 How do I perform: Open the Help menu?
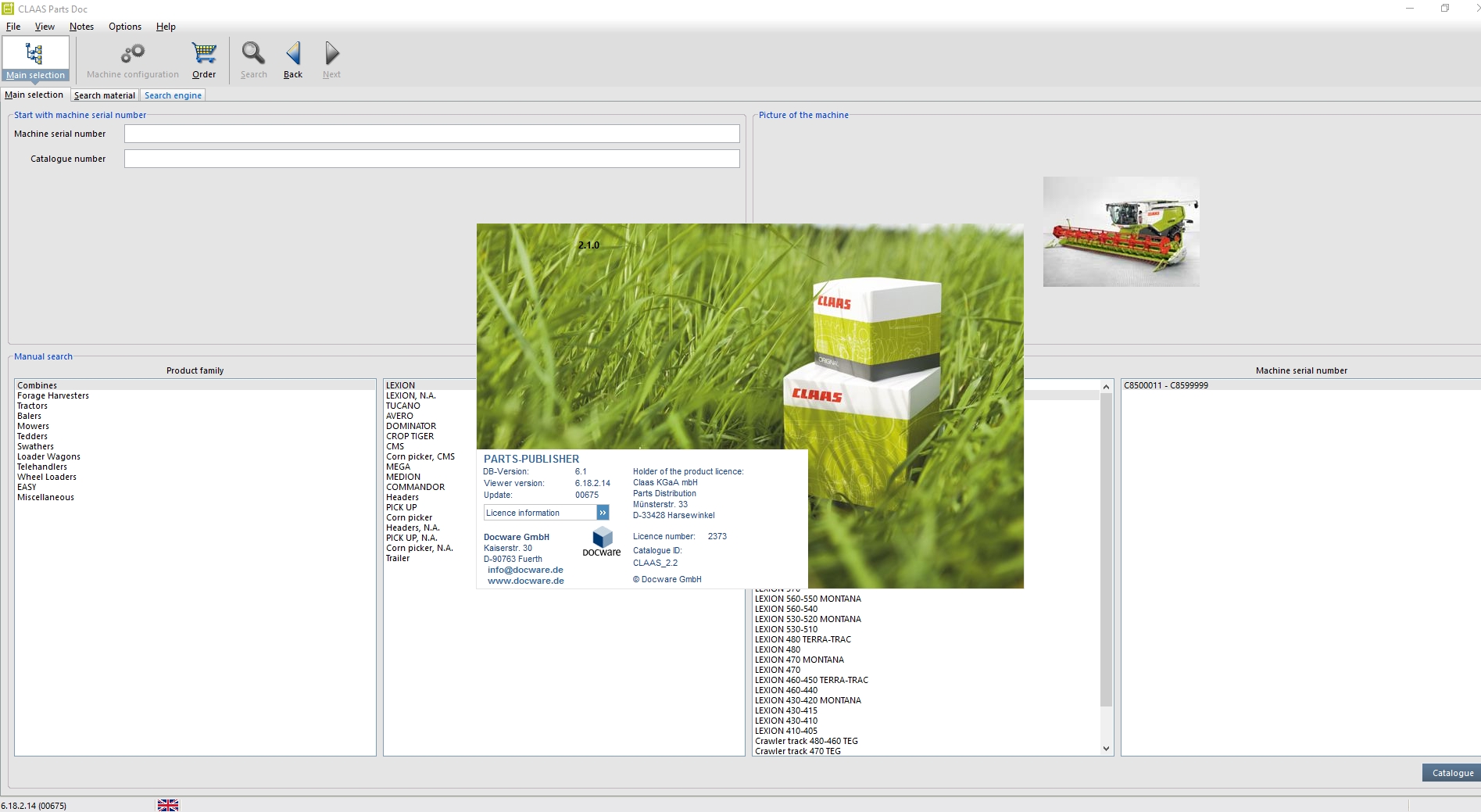[x=166, y=27]
